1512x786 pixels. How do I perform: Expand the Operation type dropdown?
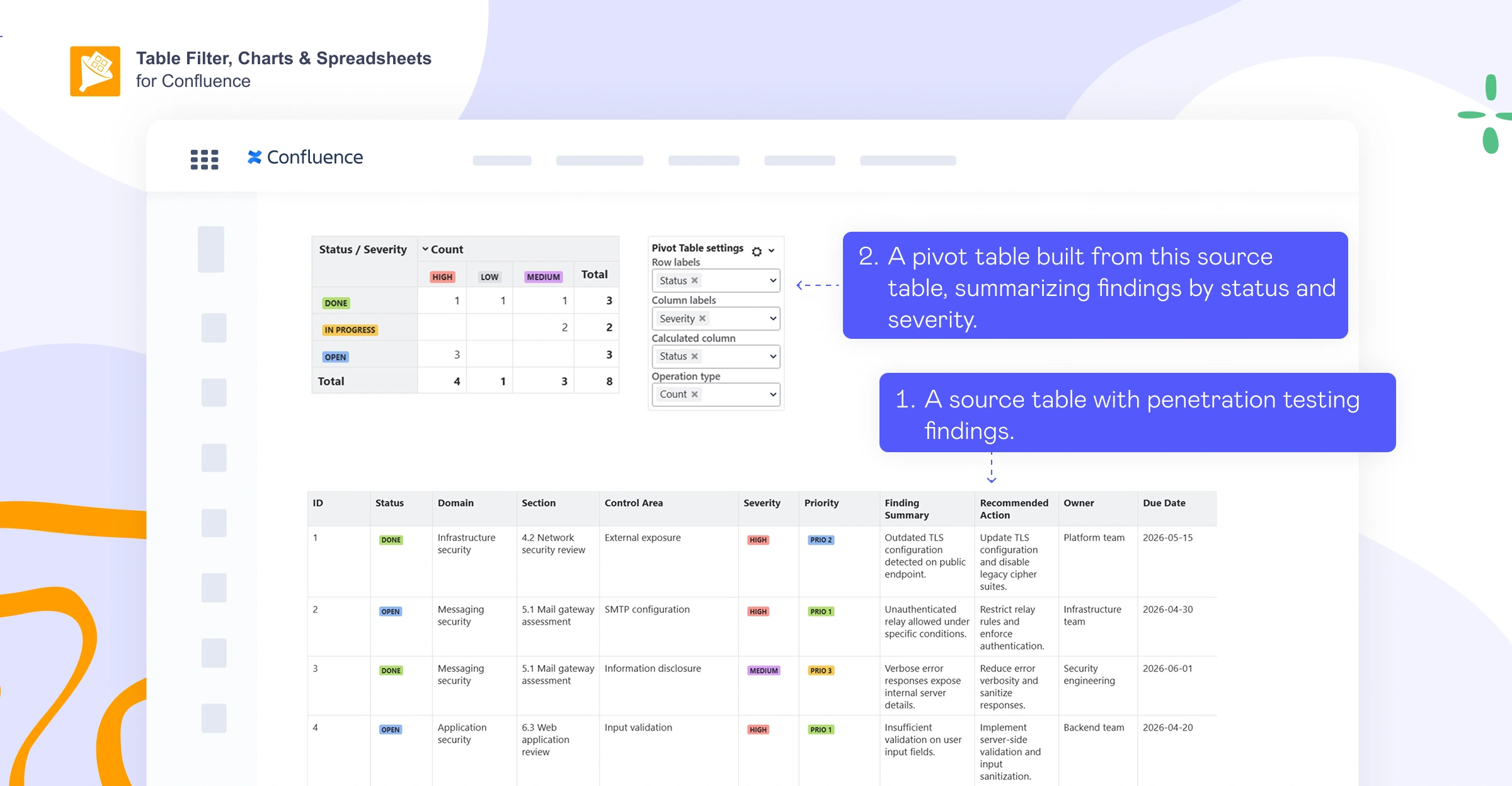(773, 394)
